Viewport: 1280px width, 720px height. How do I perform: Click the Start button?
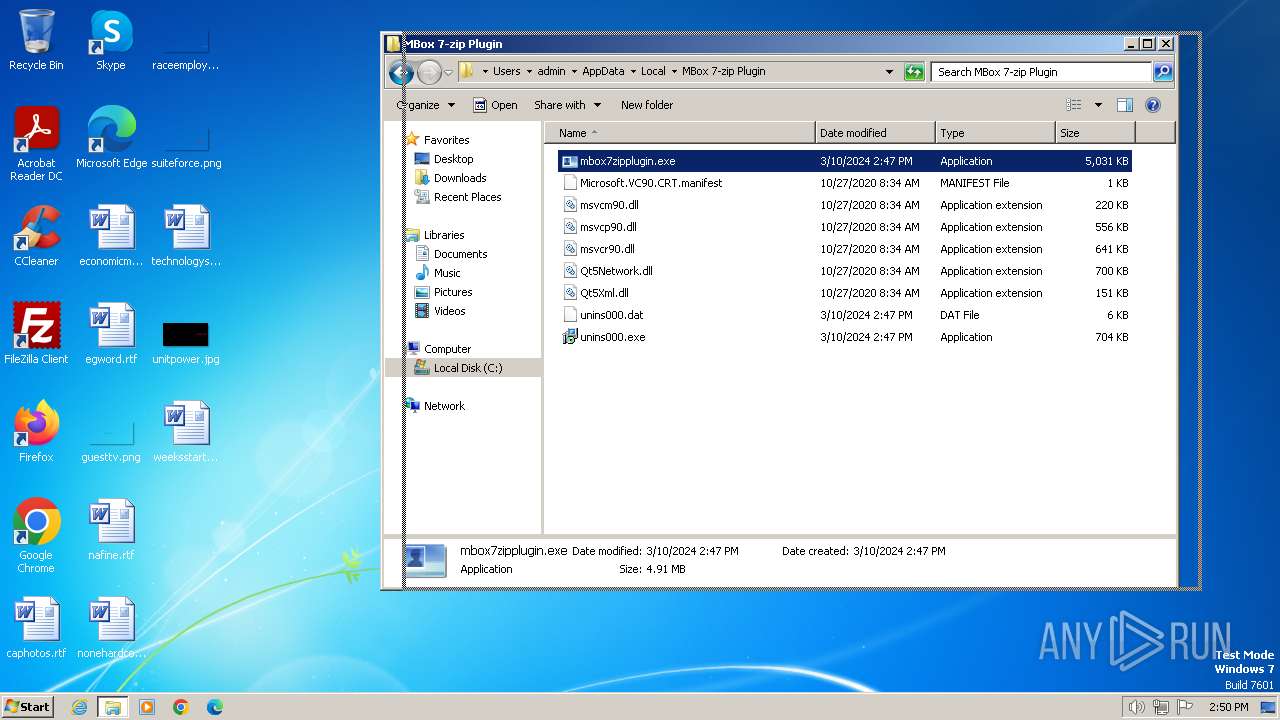click(x=28, y=707)
